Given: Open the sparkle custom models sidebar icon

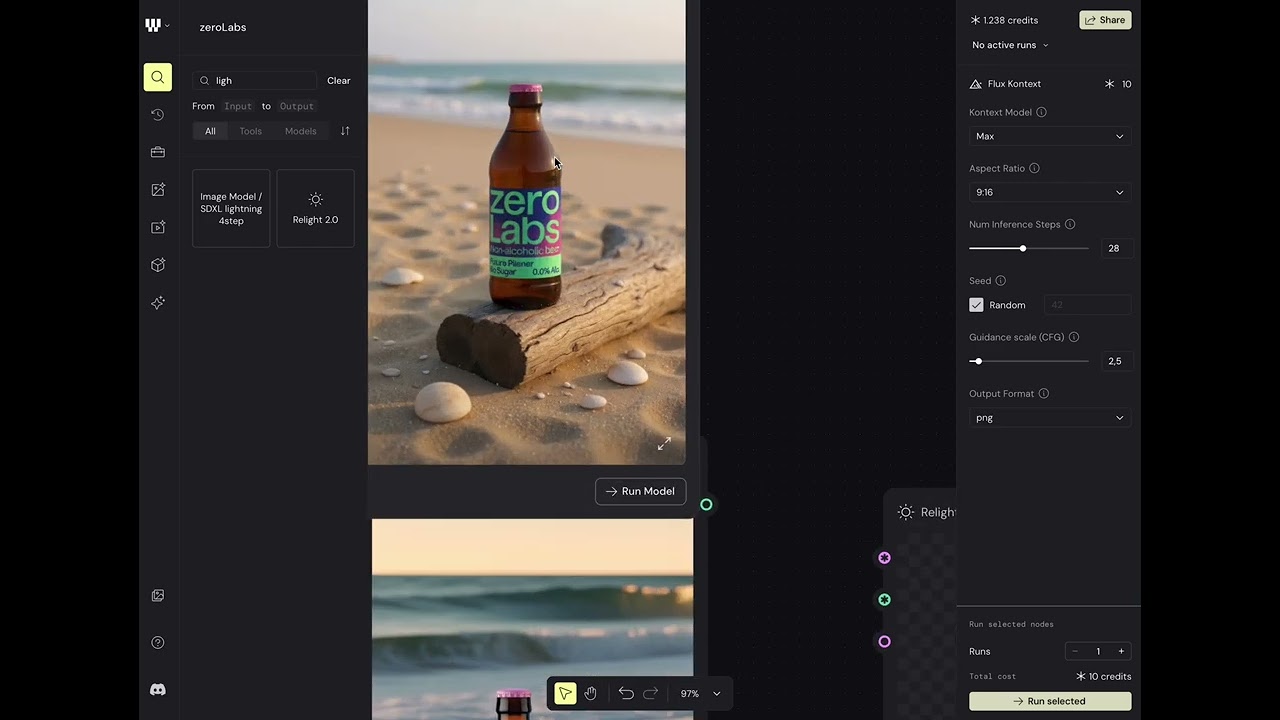Looking at the screenshot, I should [158, 302].
